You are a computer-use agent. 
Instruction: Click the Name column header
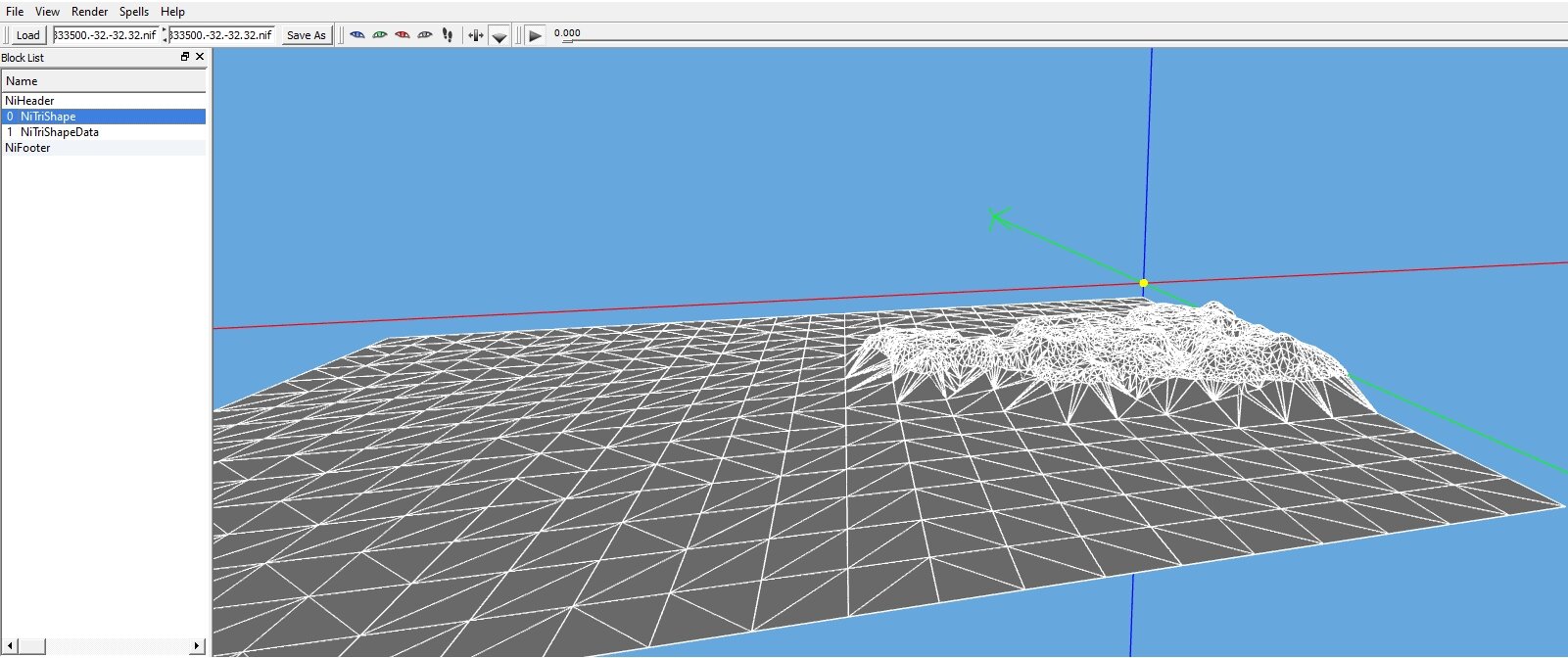pos(104,81)
